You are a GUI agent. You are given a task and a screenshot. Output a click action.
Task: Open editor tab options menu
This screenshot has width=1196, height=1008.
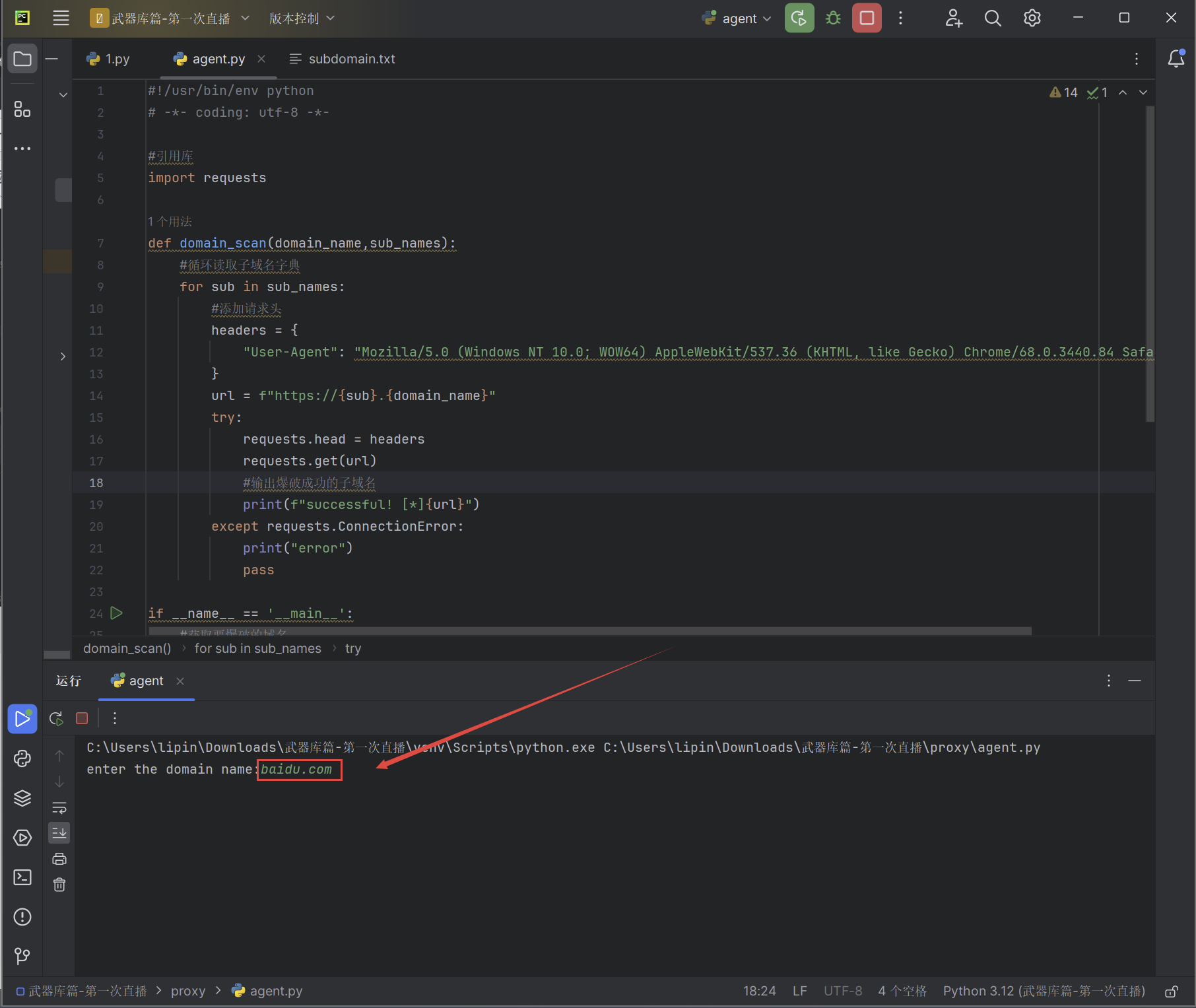(x=1136, y=59)
